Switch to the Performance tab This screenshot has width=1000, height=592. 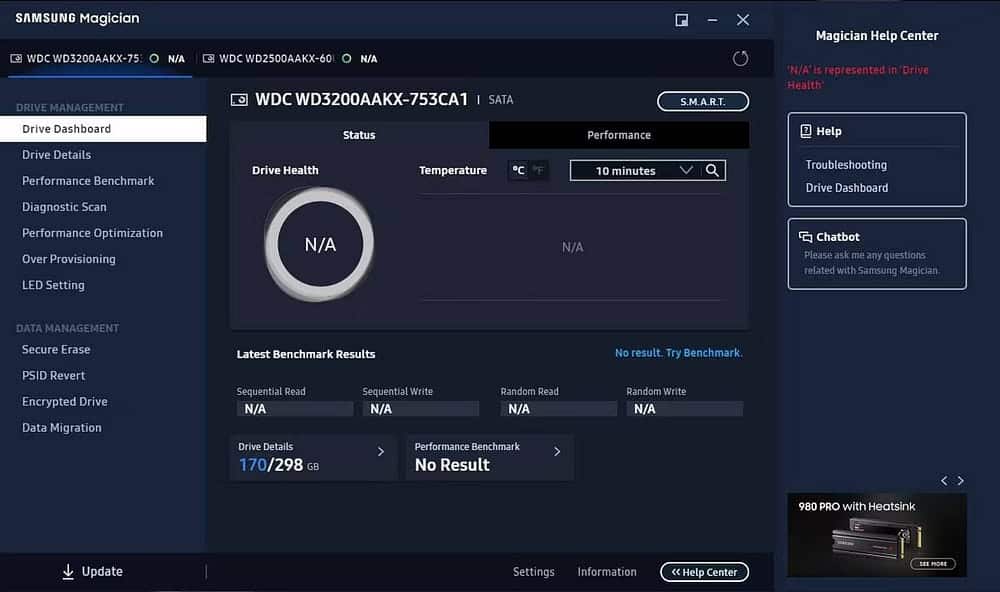click(x=618, y=133)
